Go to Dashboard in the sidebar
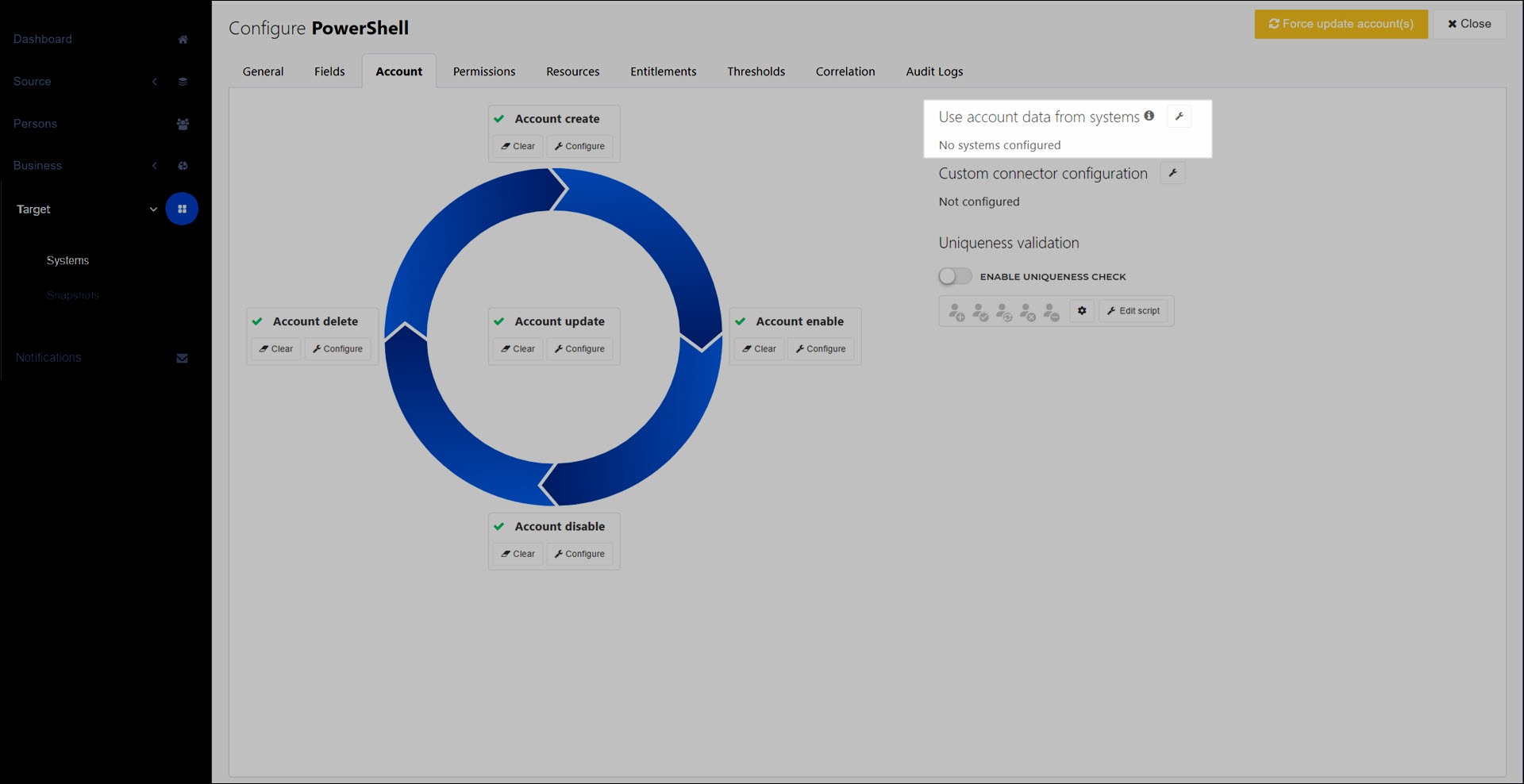 tap(43, 39)
